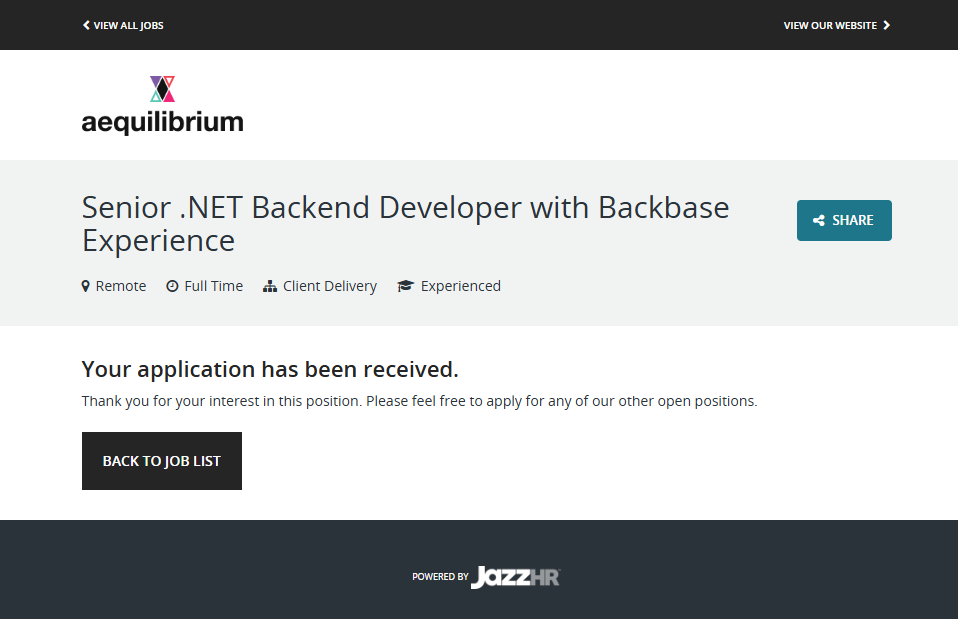Select the Client Delivery department label

tap(329, 286)
